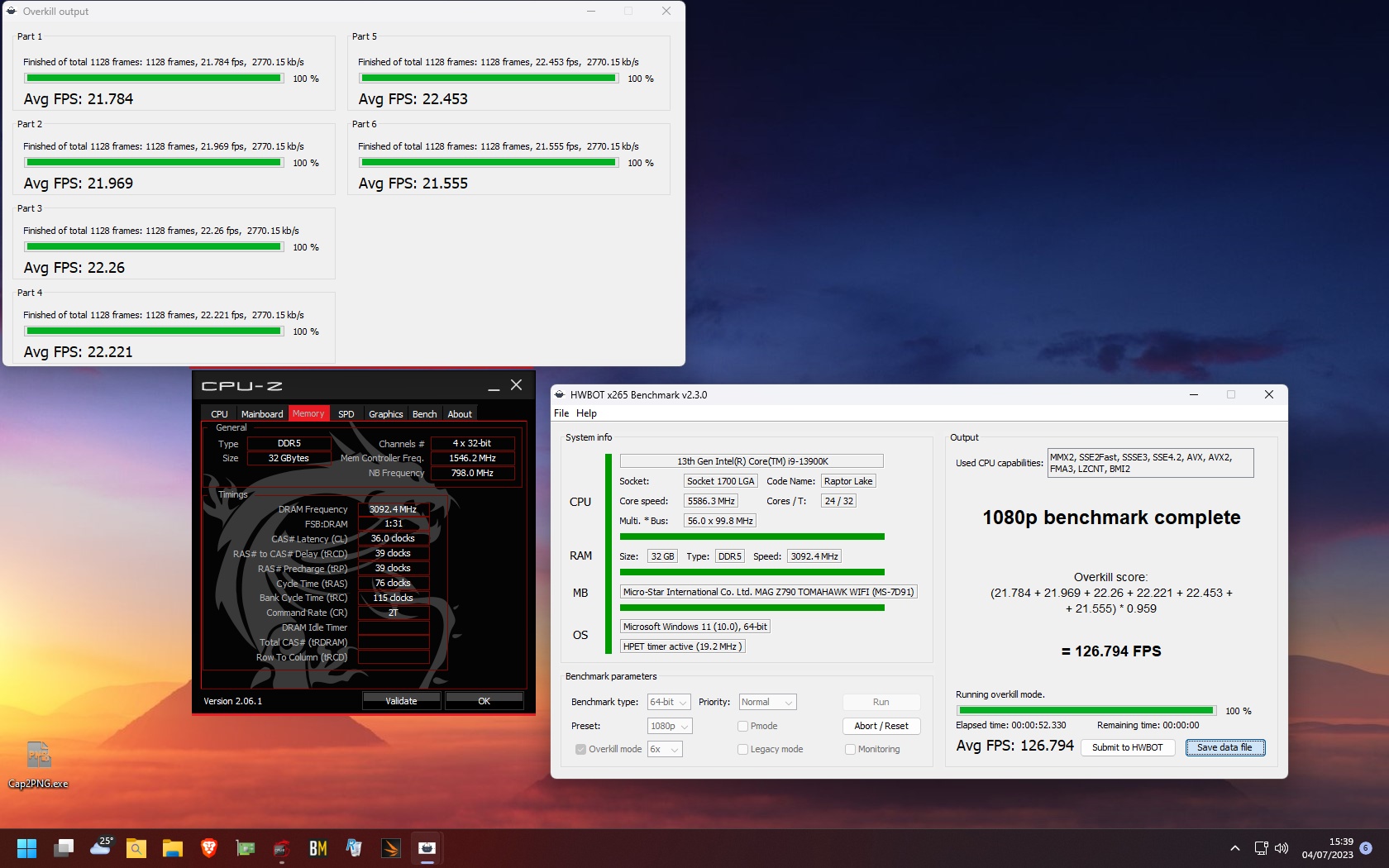Click the CPU name field i9-13900K
Image resolution: width=1389 pixels, height=868 pixels.
752,461
